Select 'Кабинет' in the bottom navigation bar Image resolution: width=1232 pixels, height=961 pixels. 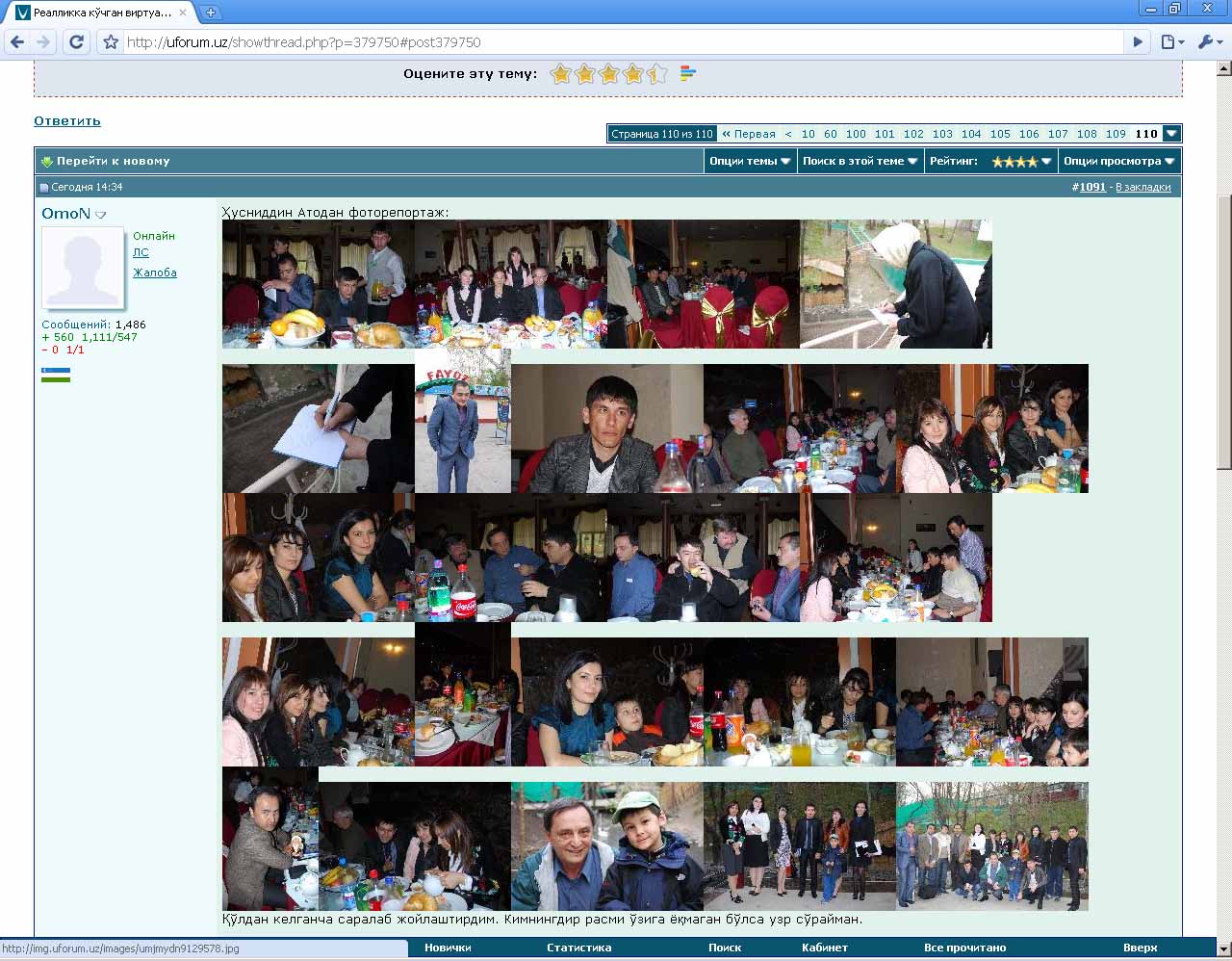(825, 948)
